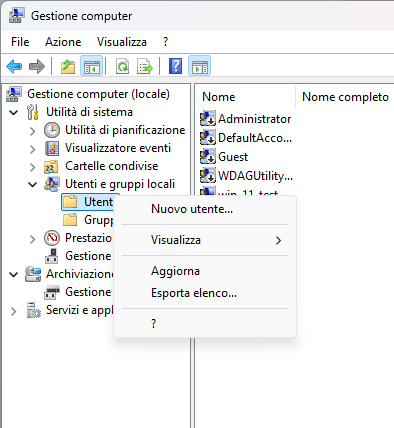This screenshot has width=394, height=428.
Task: Click the Utenti e gruppi locali icon
Action: 52,184
